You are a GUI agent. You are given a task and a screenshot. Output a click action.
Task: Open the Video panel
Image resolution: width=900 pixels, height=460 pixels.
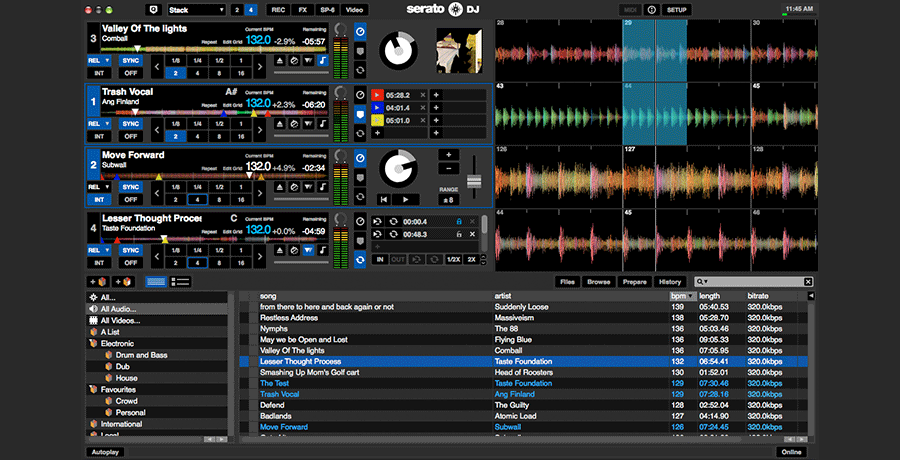coord(355,10)
